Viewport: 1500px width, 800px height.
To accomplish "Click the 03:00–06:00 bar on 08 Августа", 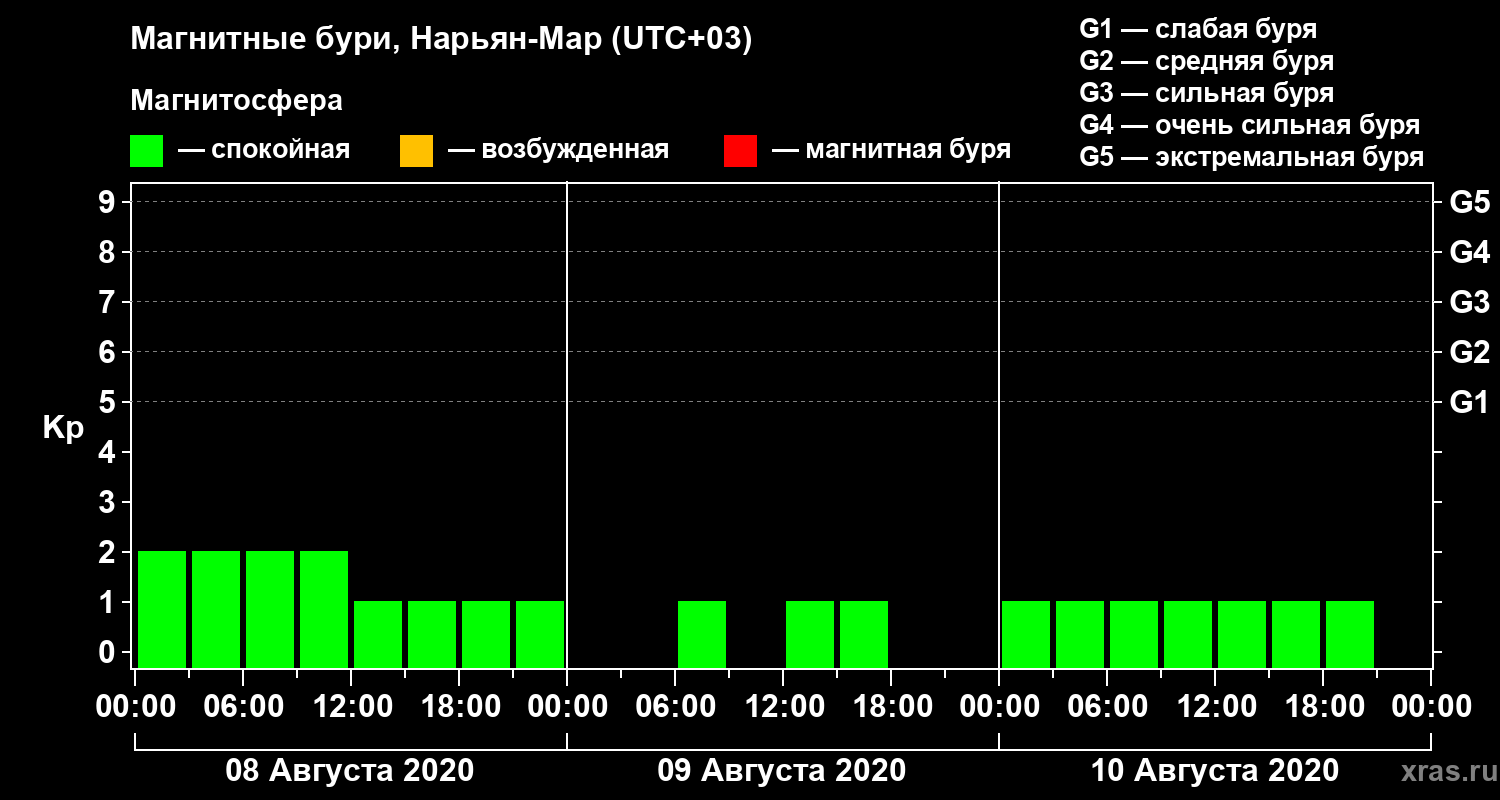I will pyautogui.click(x=216, y=609).
